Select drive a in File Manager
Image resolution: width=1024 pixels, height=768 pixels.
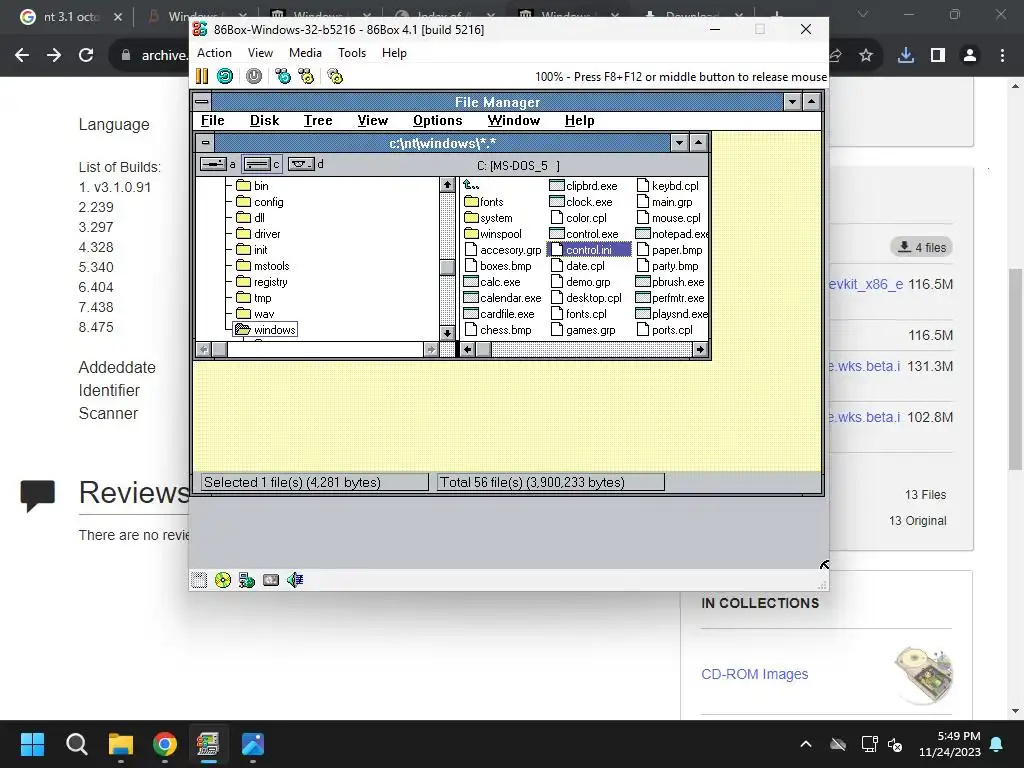(x=218, y=164)
